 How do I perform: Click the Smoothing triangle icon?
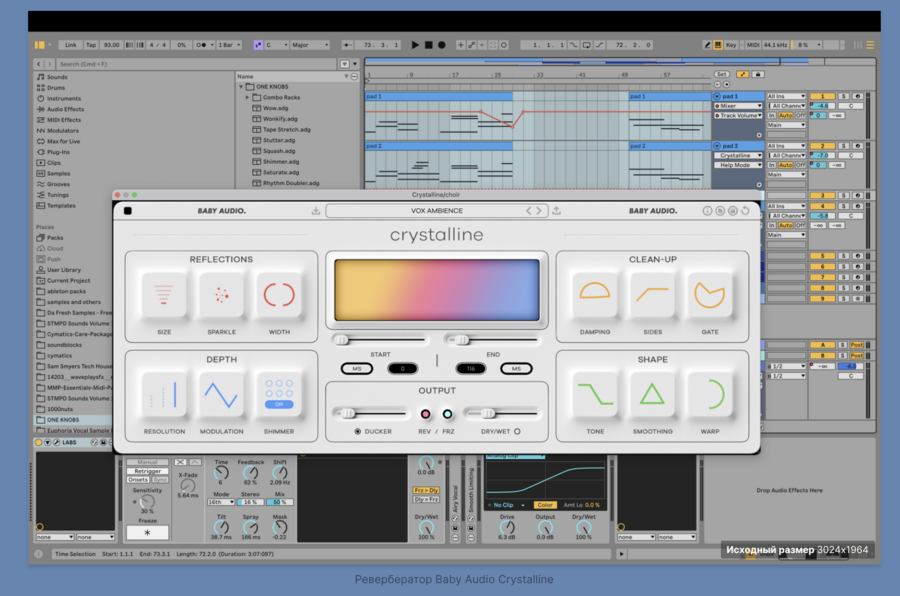pos(652,395)
